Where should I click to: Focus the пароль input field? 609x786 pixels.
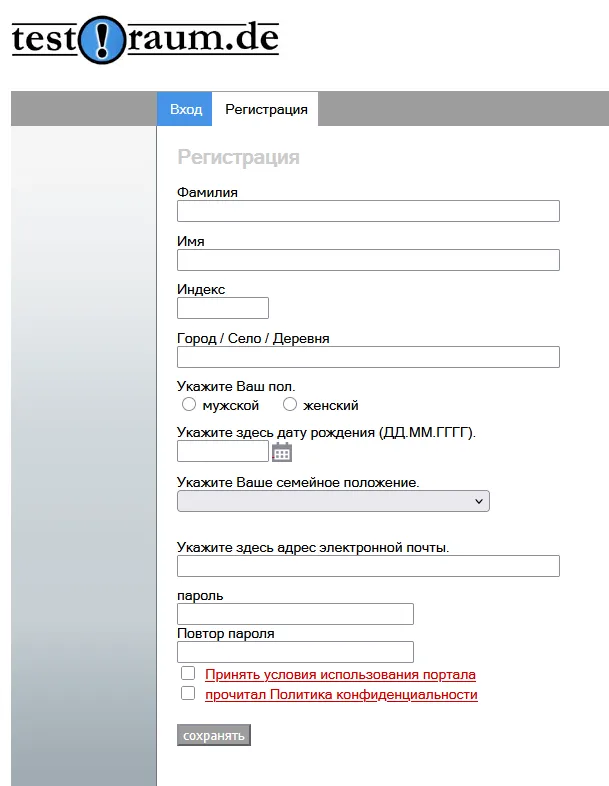(295, 614)
